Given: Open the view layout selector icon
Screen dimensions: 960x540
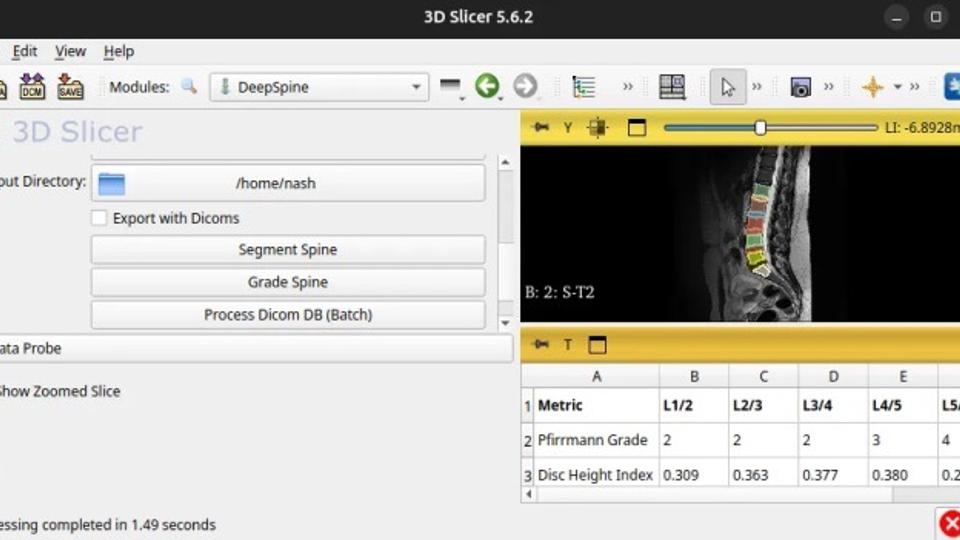Looking at the screenshot, I should (672, 86).
